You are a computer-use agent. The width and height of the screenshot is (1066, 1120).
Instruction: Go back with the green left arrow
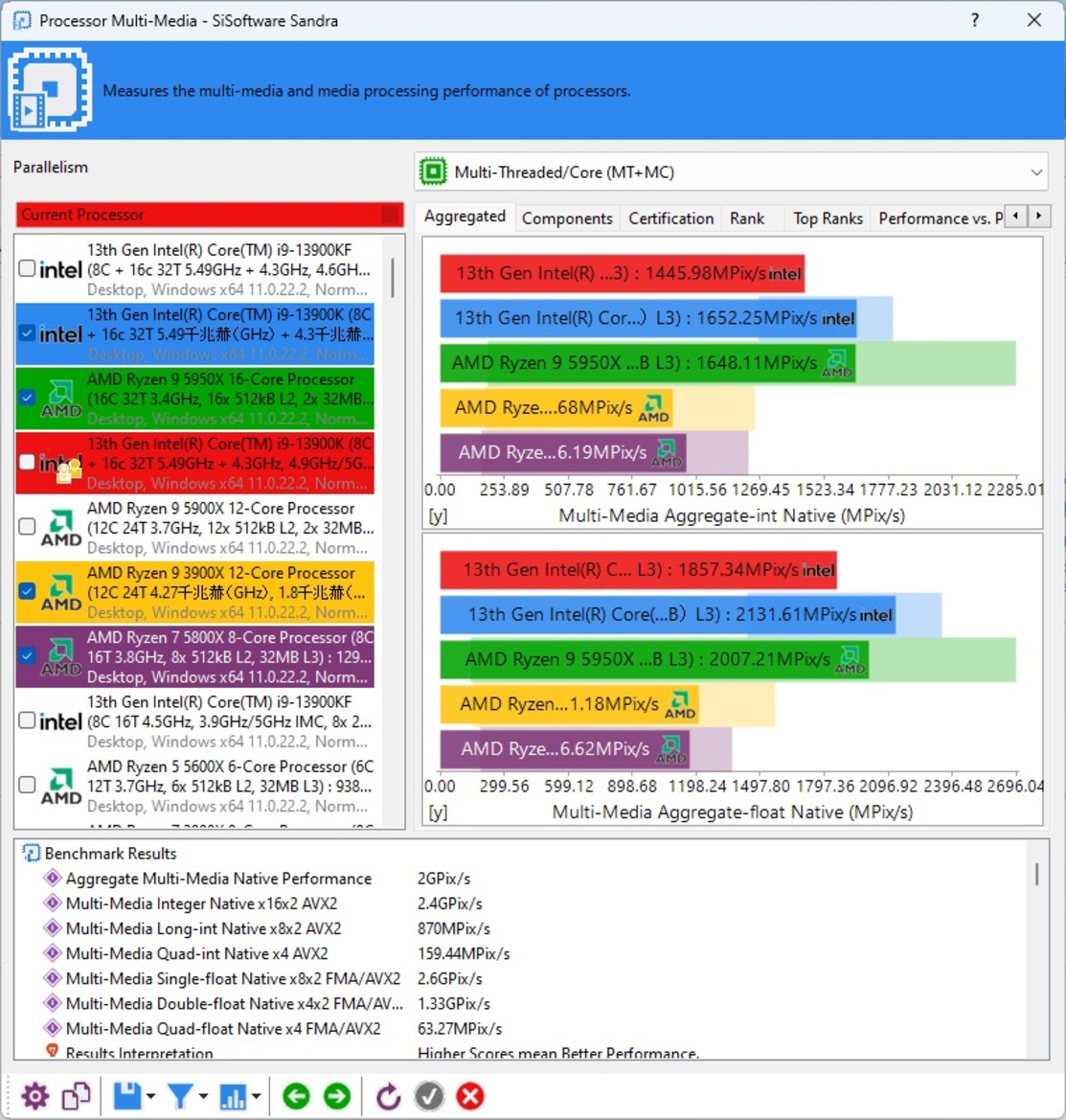point(296,1096)
